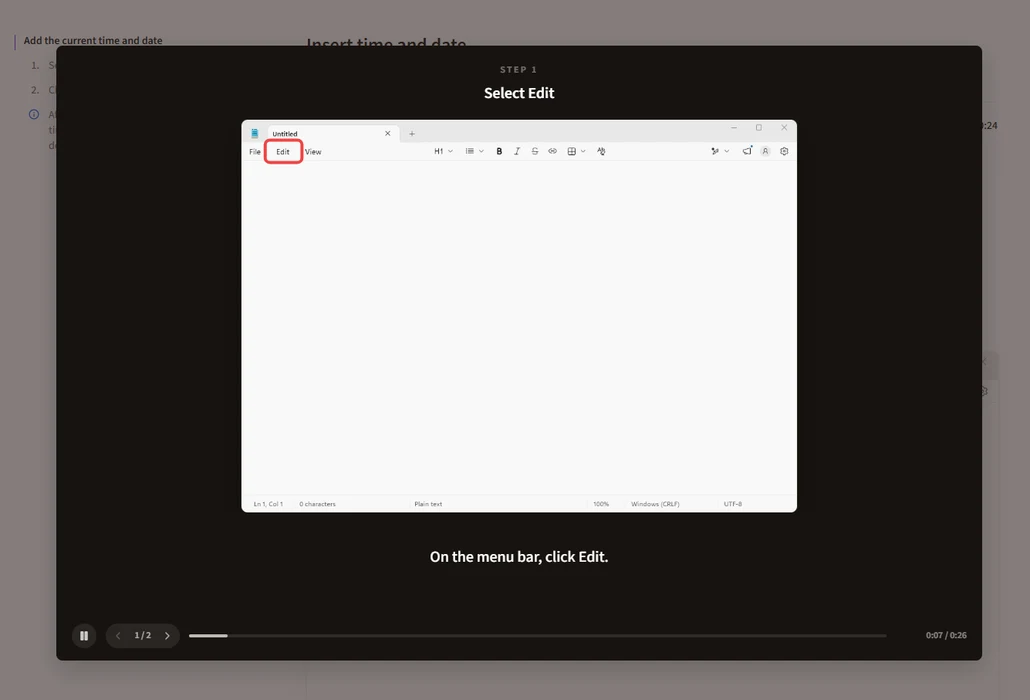
Task: Open the File menu in Notepad
Action: pos(255,152)
